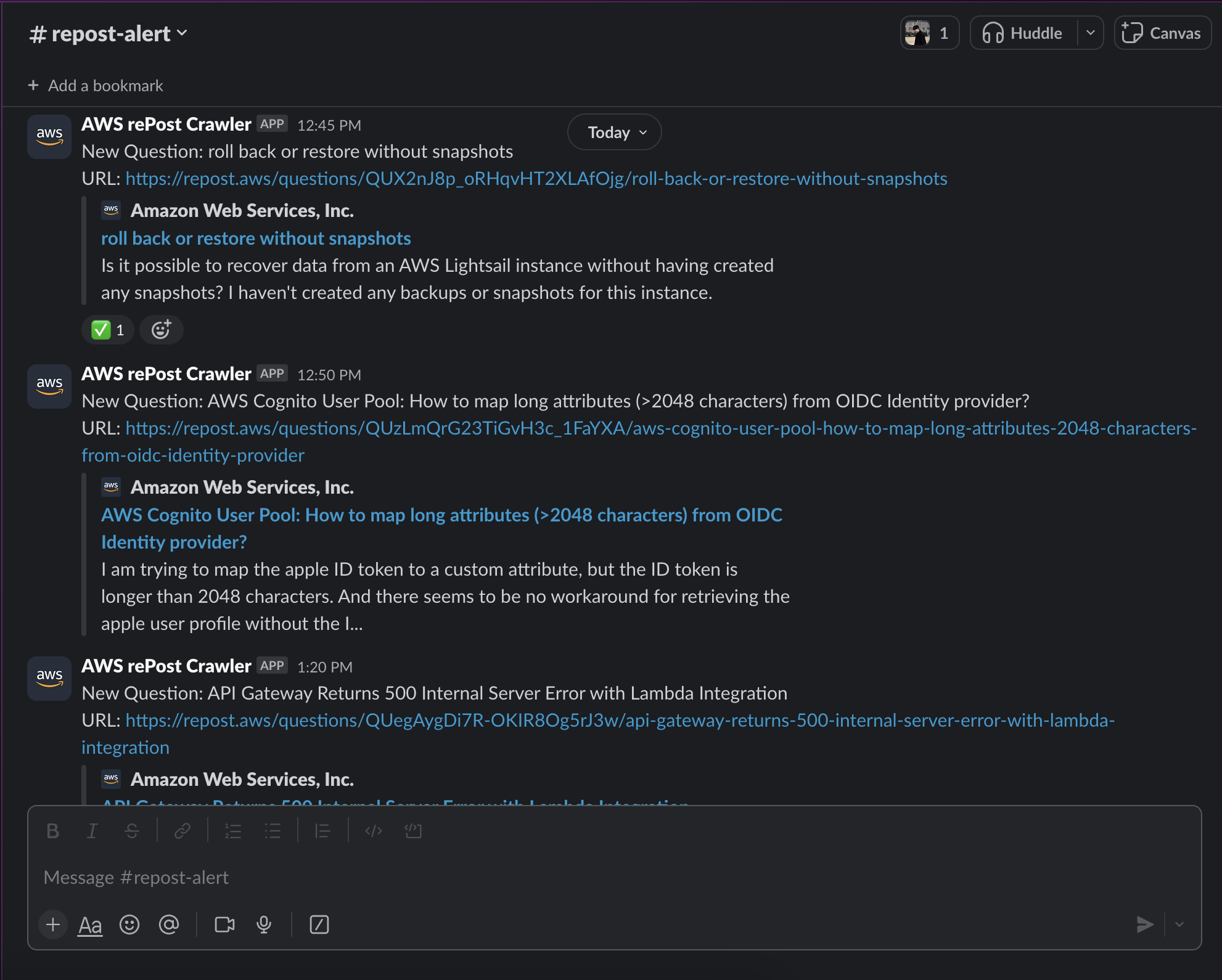Open the repost-alert channel name dropdown

click(x=109, y=34)
